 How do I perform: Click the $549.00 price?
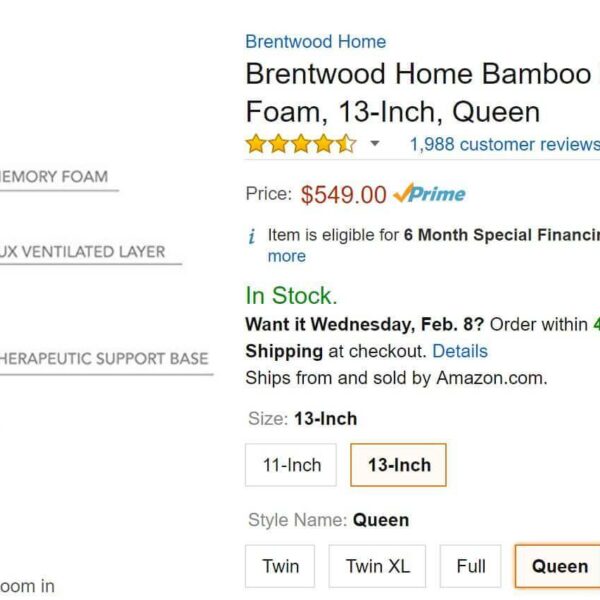343,194
